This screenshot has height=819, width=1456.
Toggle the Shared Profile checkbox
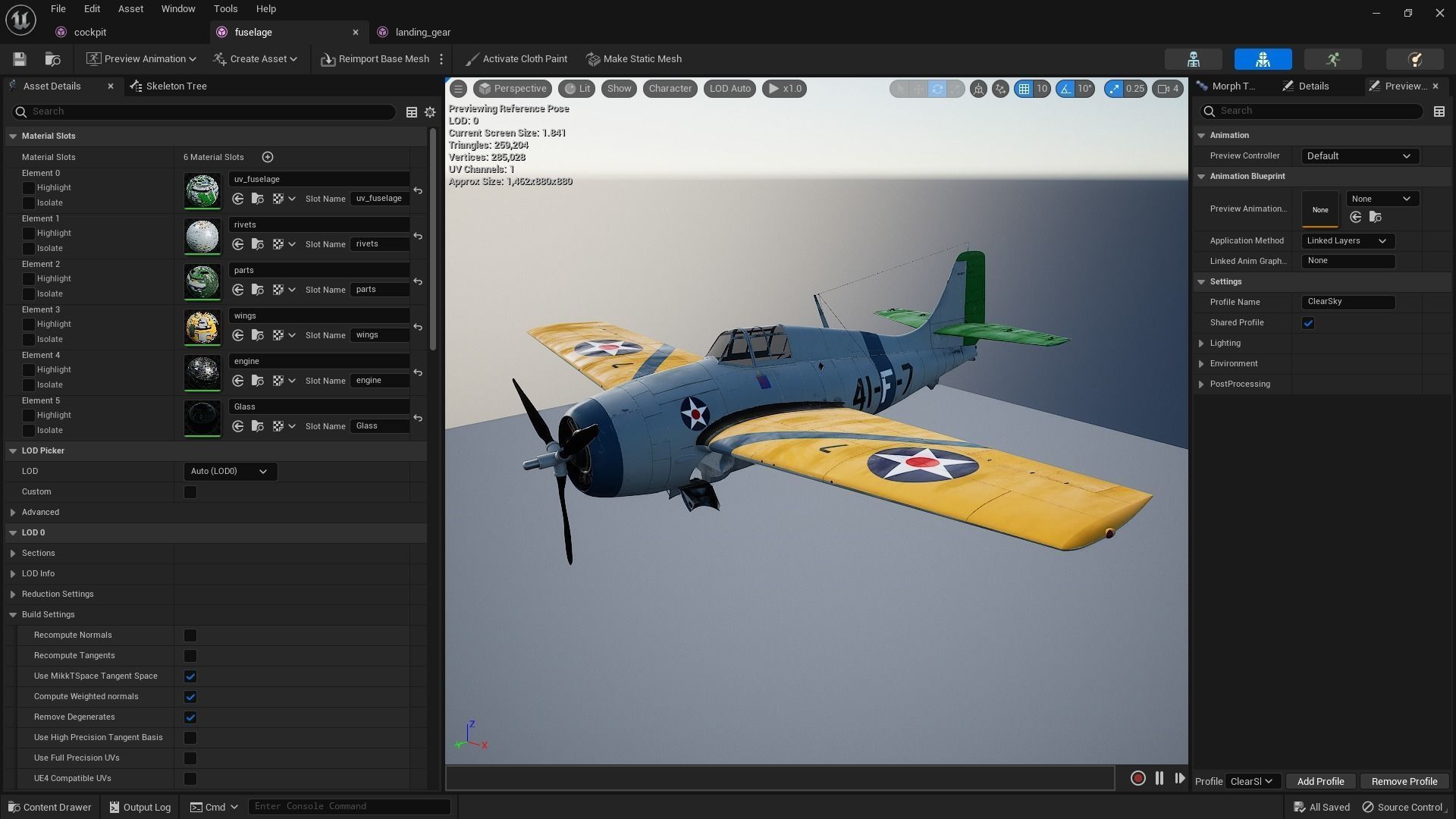pos(1308,323)
